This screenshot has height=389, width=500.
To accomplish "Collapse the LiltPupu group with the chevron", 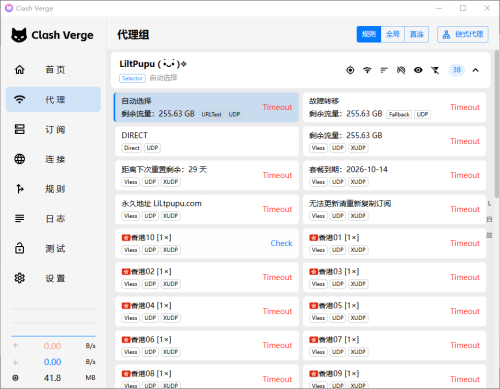I will (x=475, y=70).
